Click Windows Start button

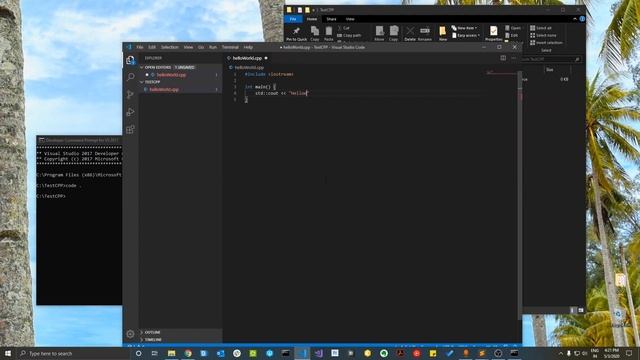(8, 353)
